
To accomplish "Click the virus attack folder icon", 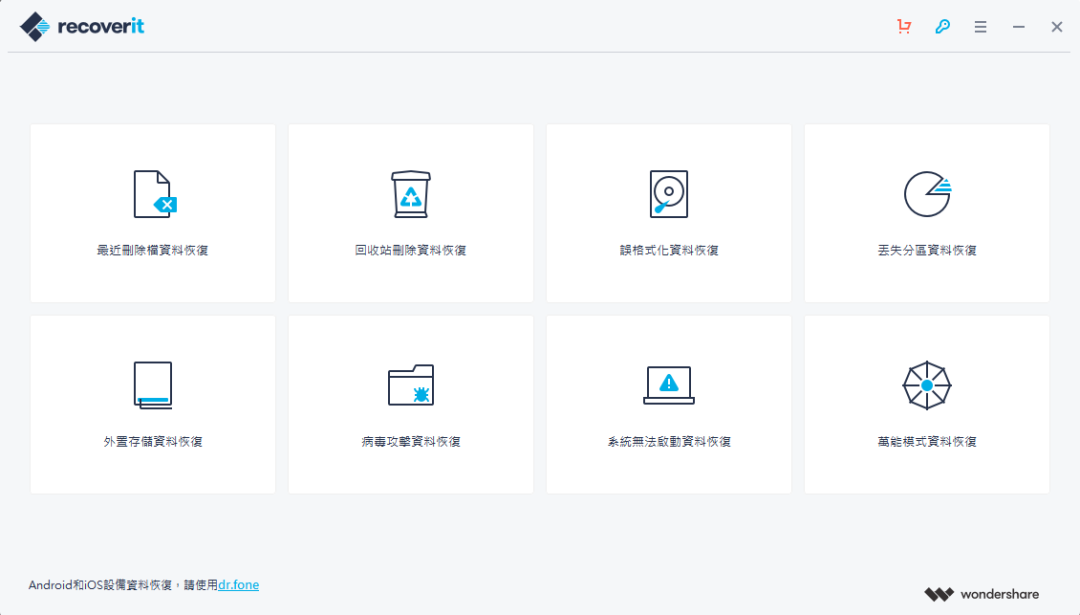I will 411,385.
